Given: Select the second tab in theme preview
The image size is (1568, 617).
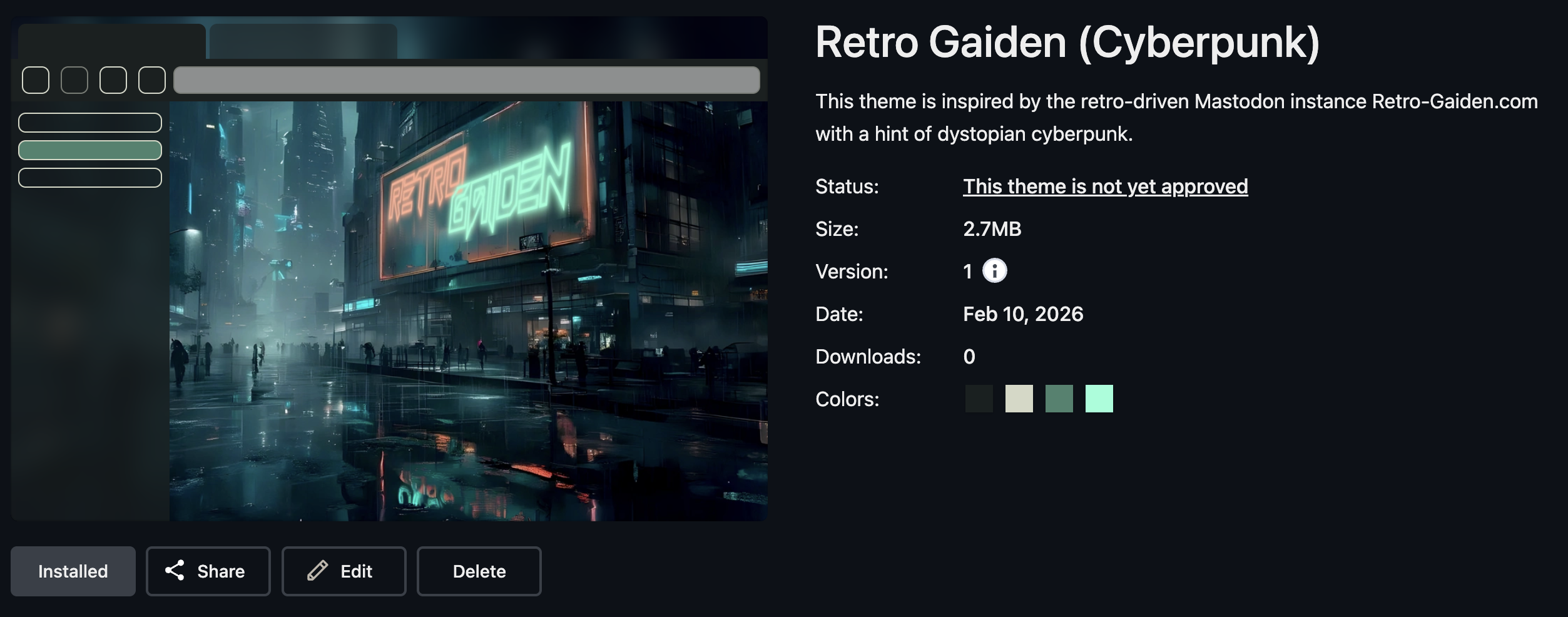Looking at the screenshot, I should coord(303,41).
